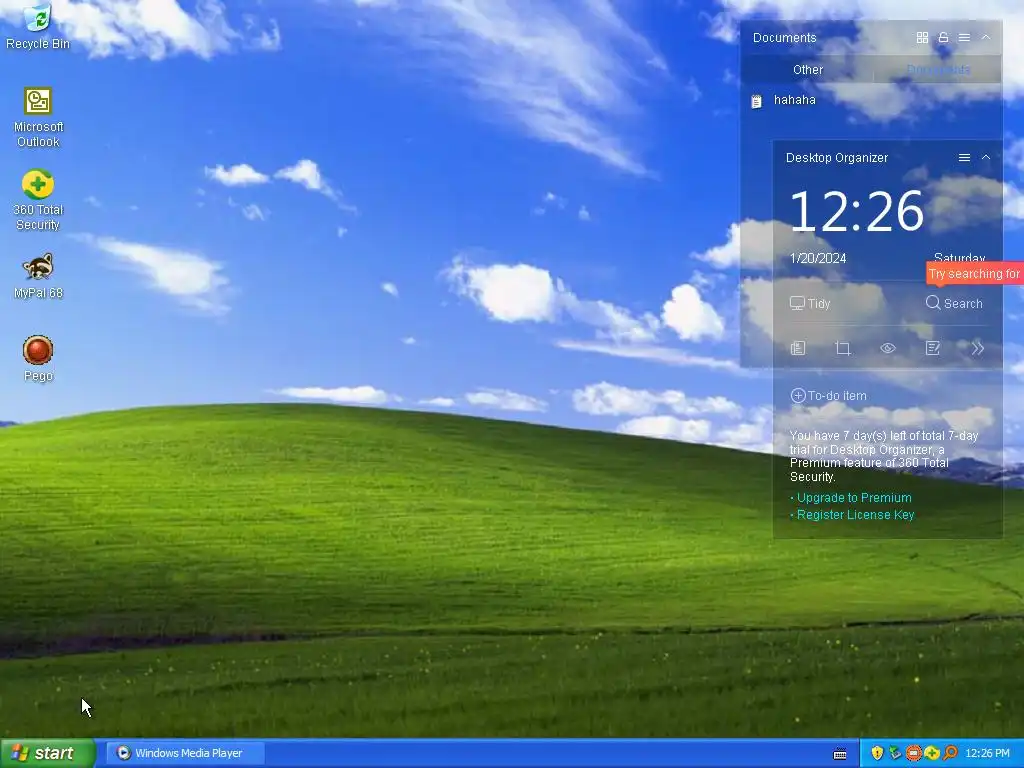
Task: Click the orange magnifier tray icon
Action: tap(950, 753)
